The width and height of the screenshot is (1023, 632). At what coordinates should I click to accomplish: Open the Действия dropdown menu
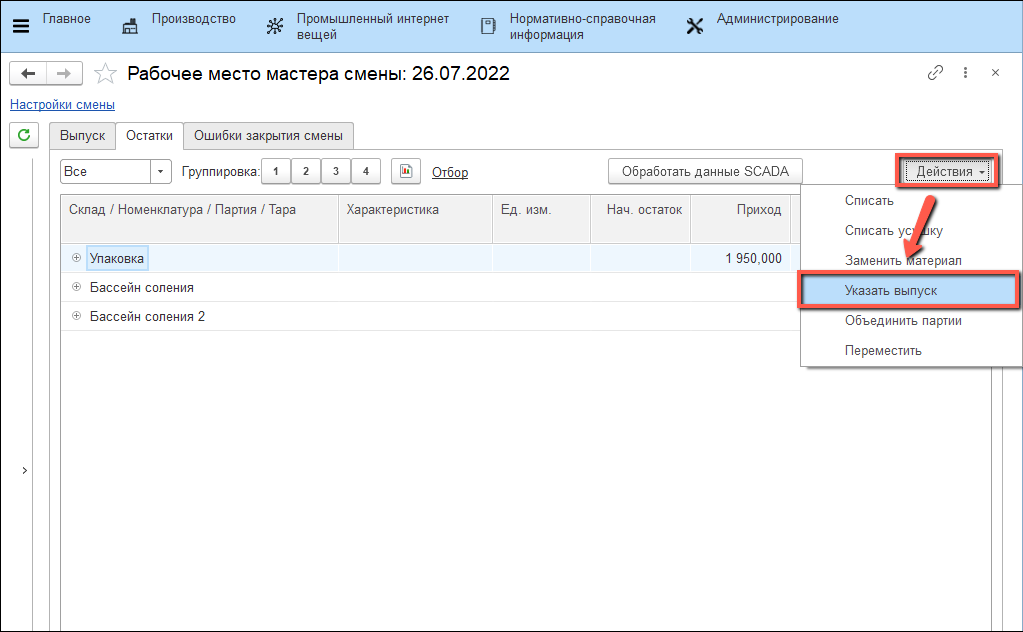click(945, 172)
